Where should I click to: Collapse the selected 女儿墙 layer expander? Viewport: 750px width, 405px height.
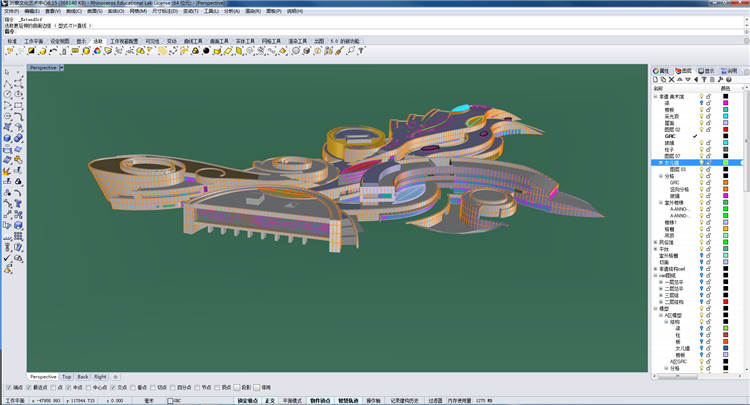[x=661, y=163]
